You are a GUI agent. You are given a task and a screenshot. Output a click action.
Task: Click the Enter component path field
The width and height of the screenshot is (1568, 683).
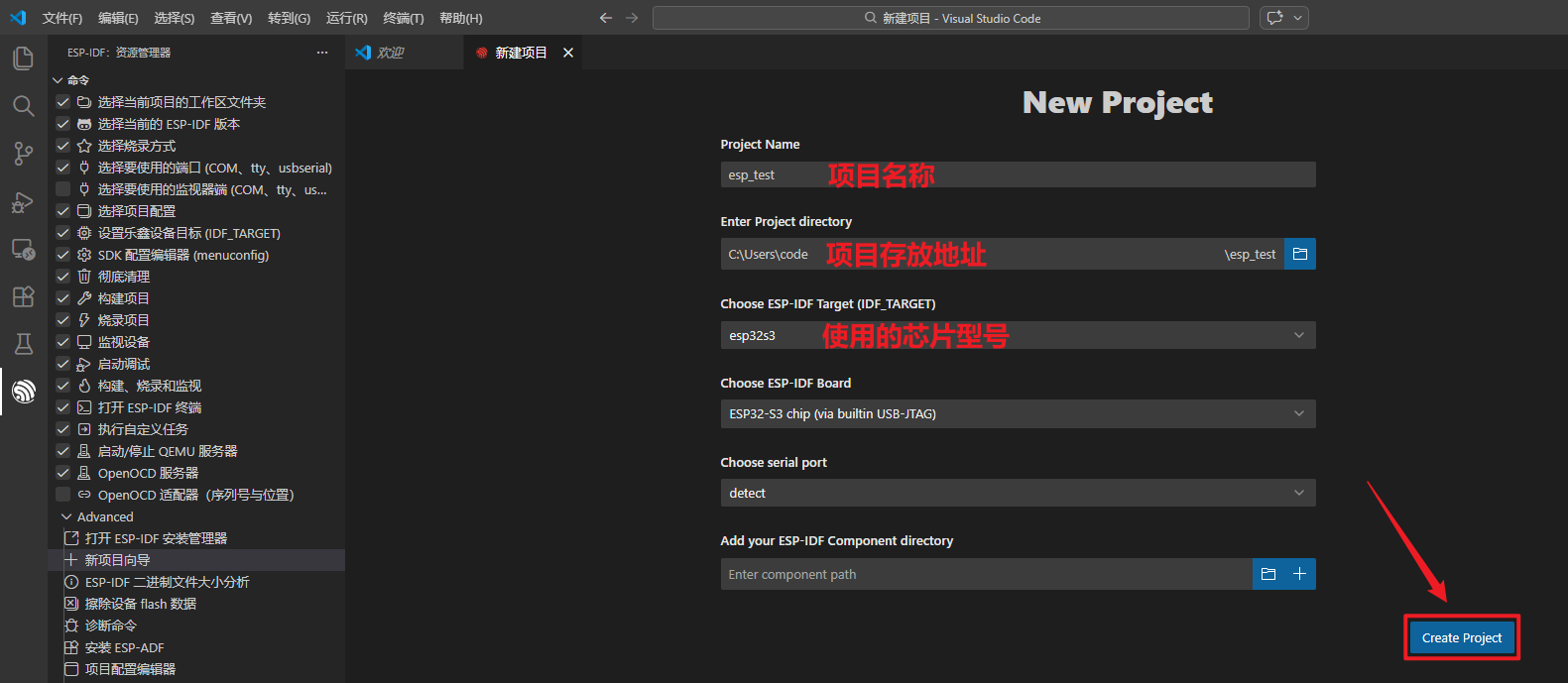(x=987, y=574)
